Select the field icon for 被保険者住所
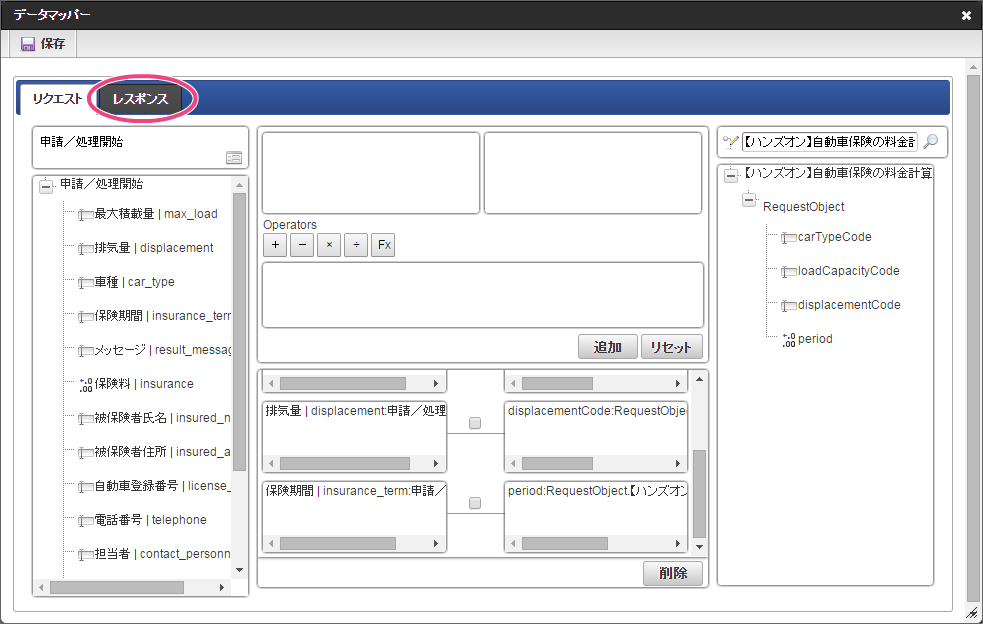The width and height of the screenshot is (983, 624). tap(86, 453)
